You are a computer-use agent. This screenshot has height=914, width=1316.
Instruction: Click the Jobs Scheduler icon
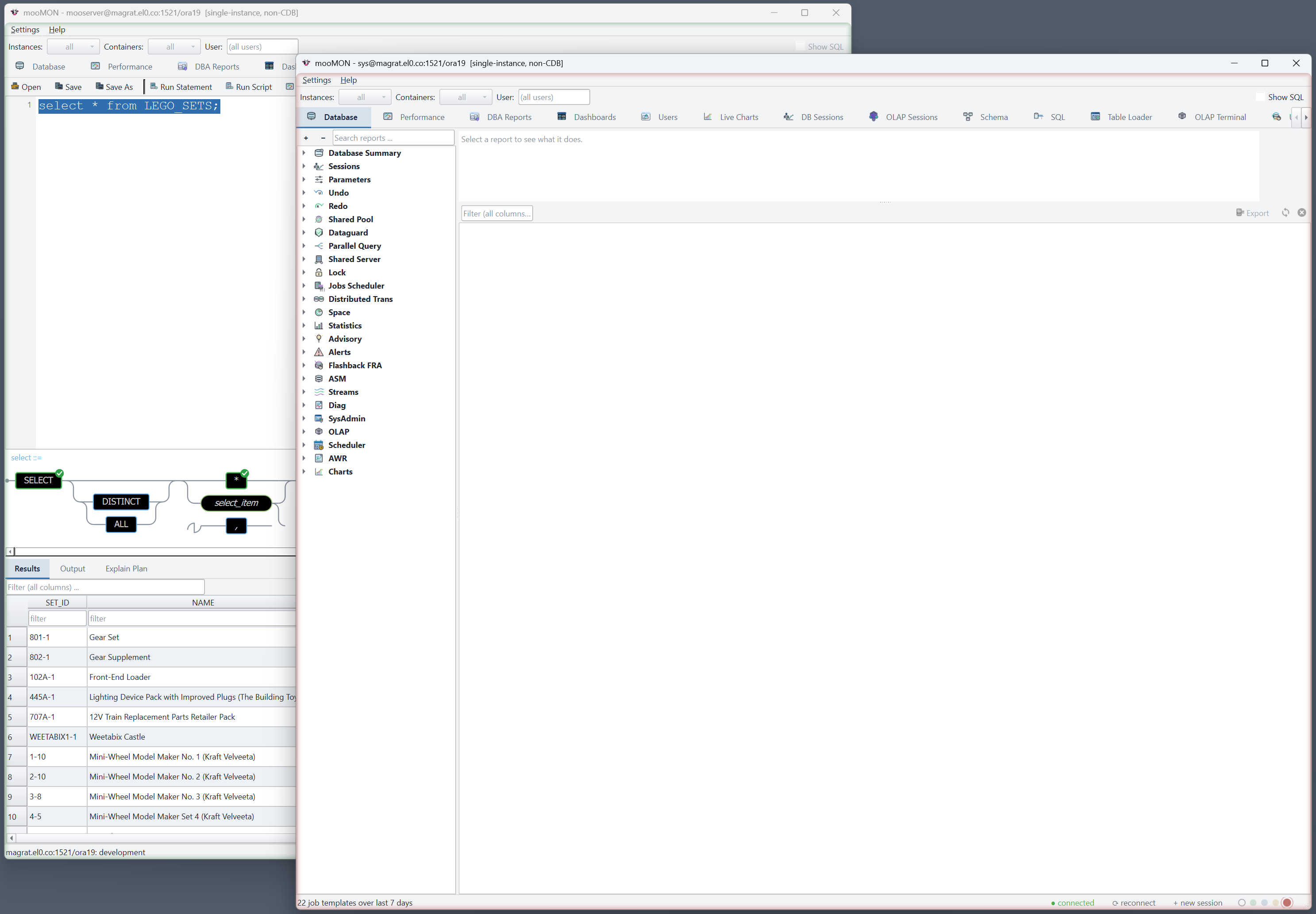click(x=319, y=286)
